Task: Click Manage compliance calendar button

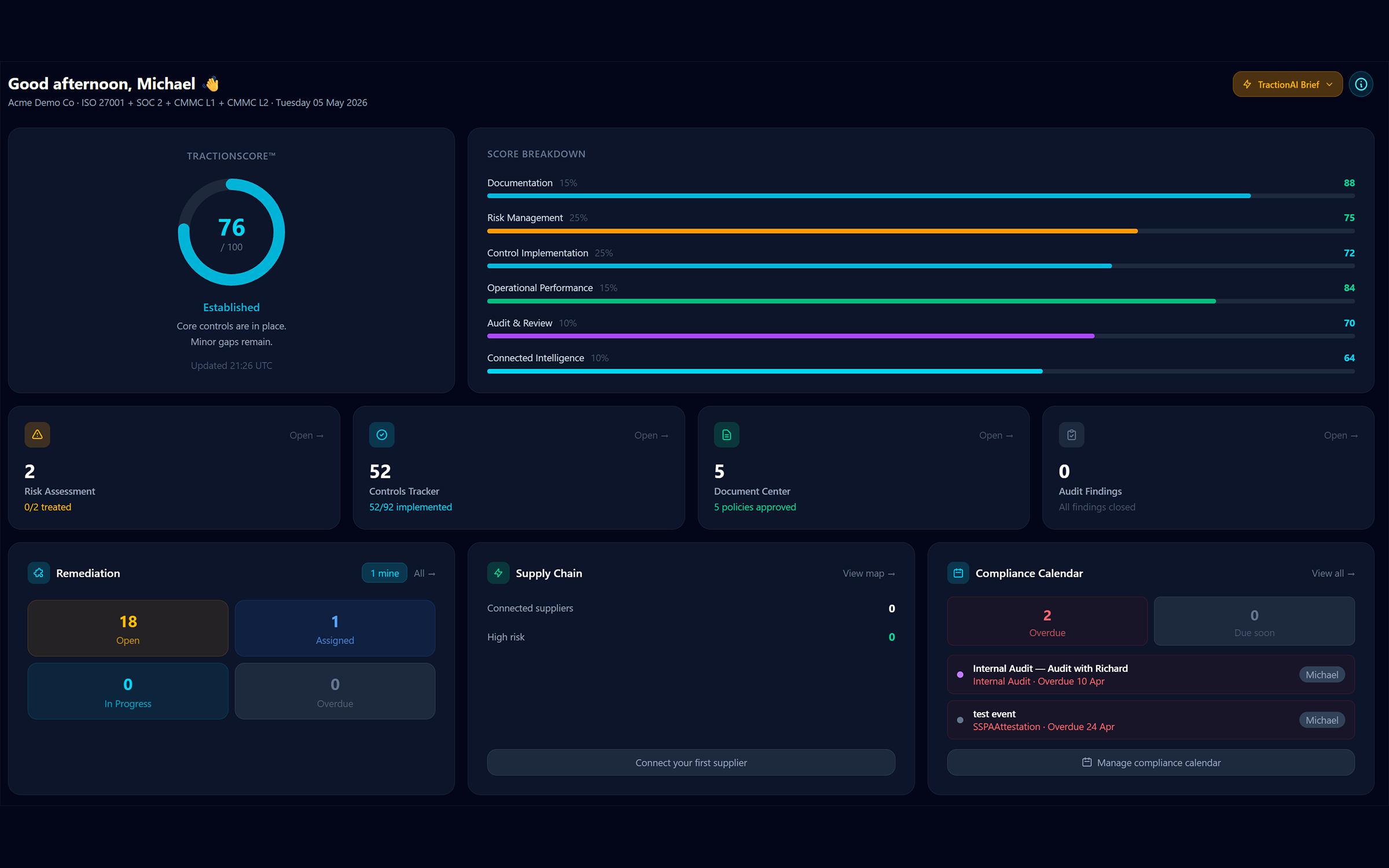Action: [x=1151, y=763]
